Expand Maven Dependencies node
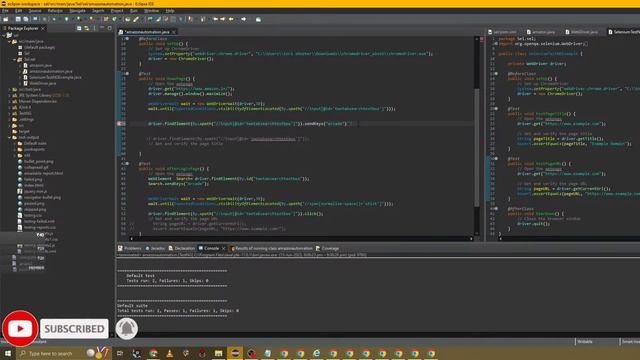This screenshot has width=640, height=360. [x=9, y=101]
